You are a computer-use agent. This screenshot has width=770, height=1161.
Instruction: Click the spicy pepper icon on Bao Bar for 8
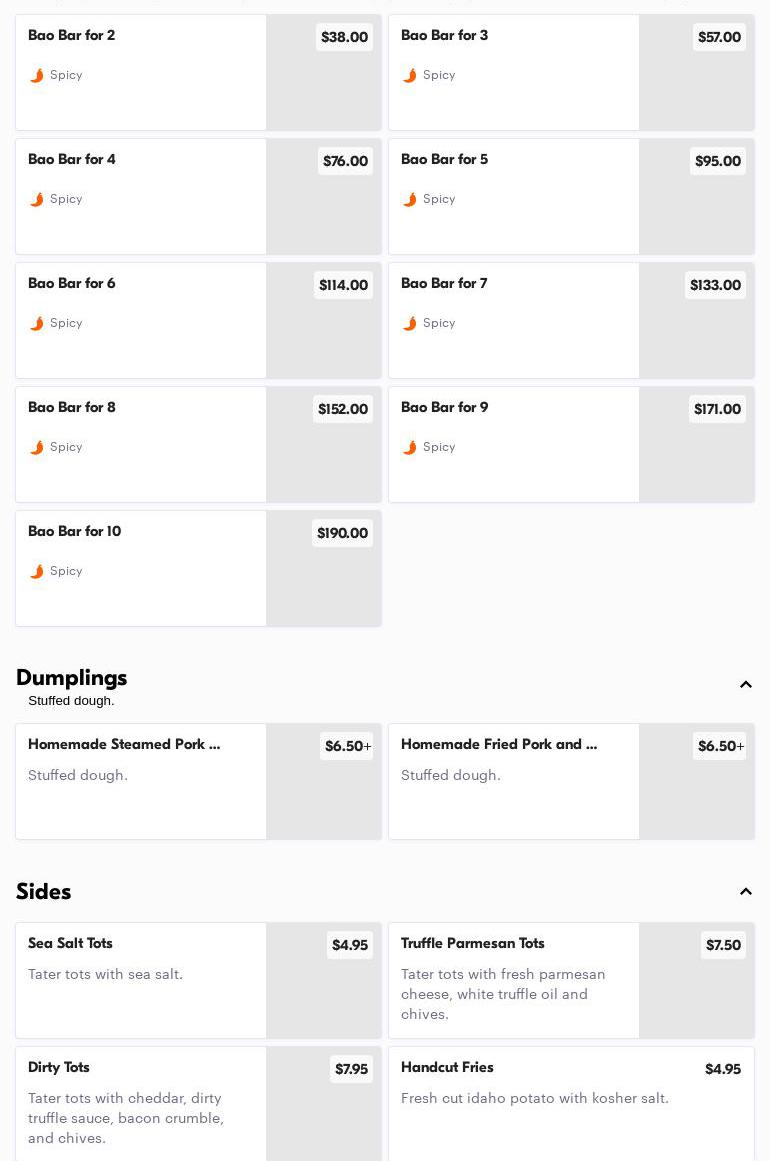(x=37, y=448)
